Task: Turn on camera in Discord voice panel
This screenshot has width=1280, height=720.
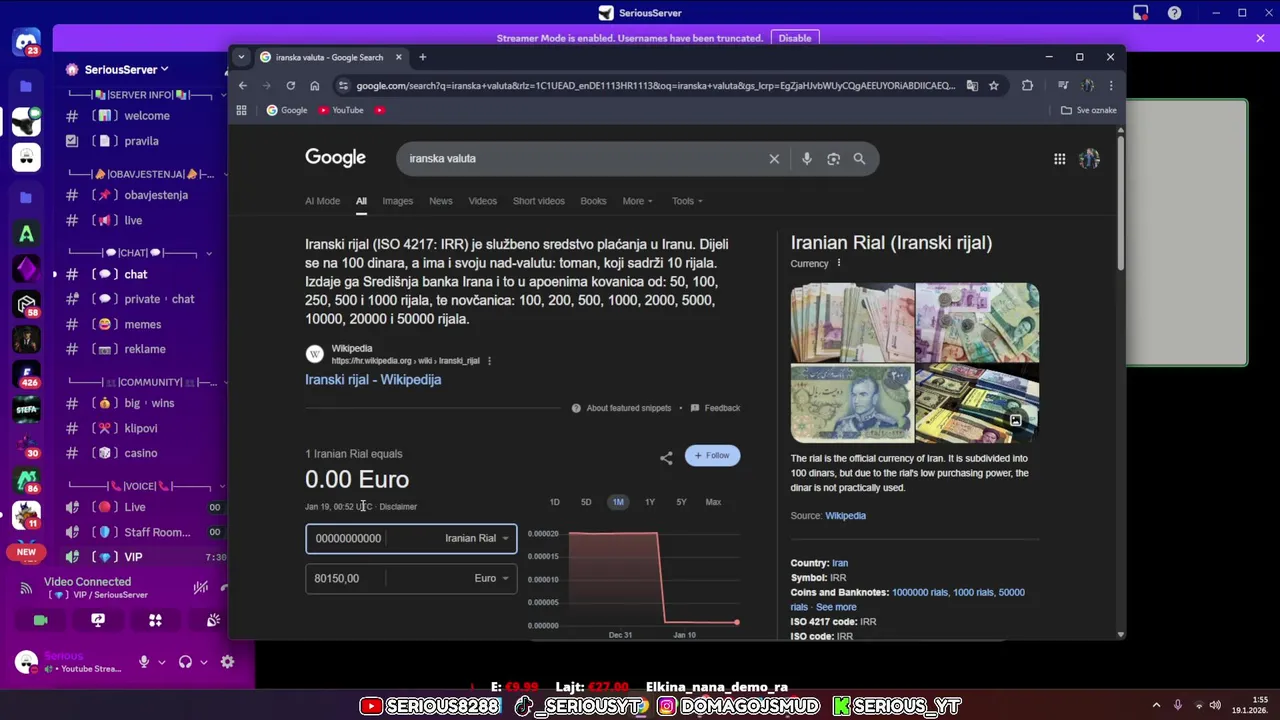Action: point(40,620)
